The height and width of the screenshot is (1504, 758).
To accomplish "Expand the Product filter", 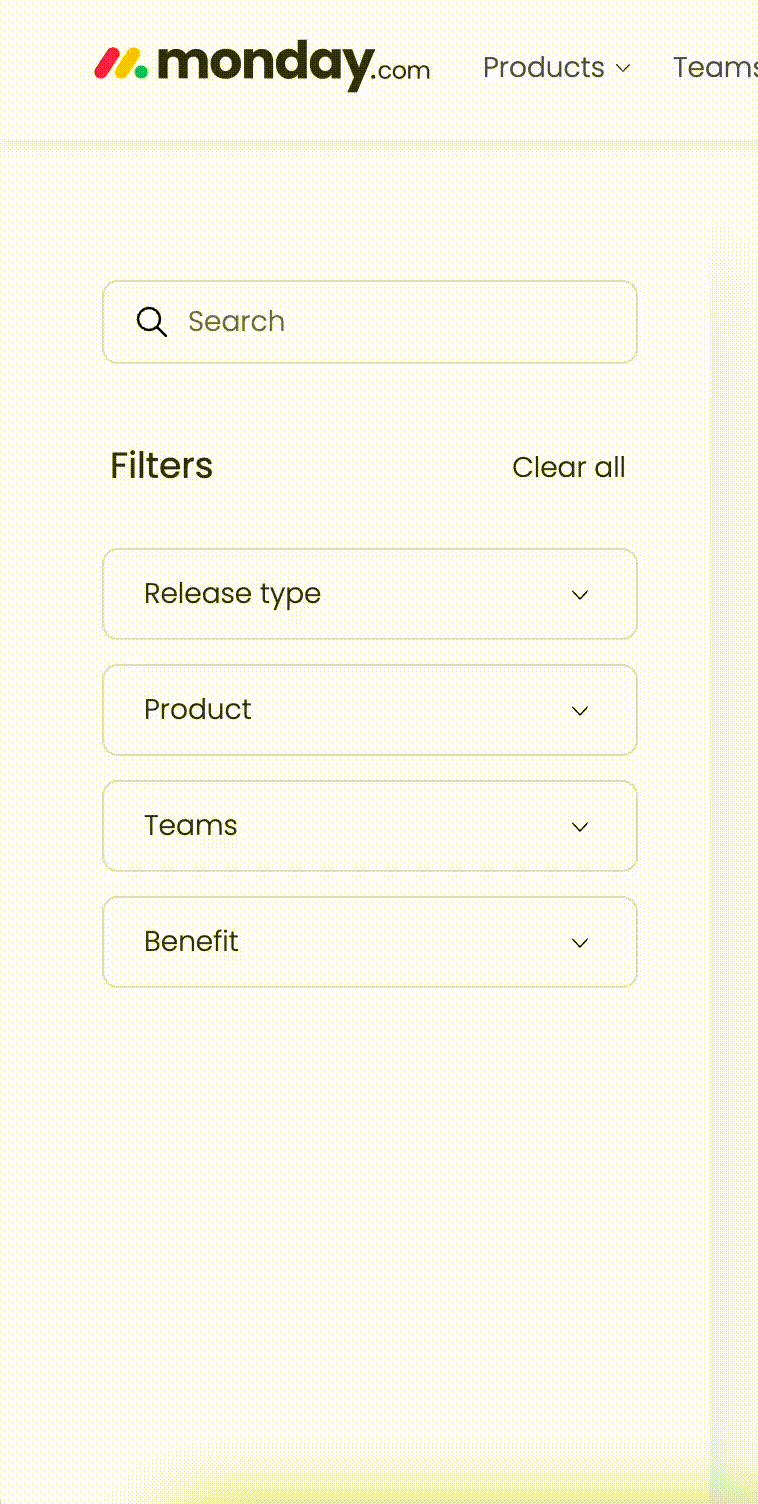I will point(370,709).
